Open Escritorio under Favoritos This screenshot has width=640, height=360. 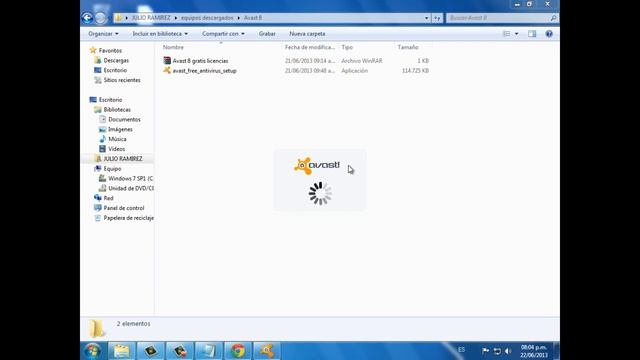115,70
